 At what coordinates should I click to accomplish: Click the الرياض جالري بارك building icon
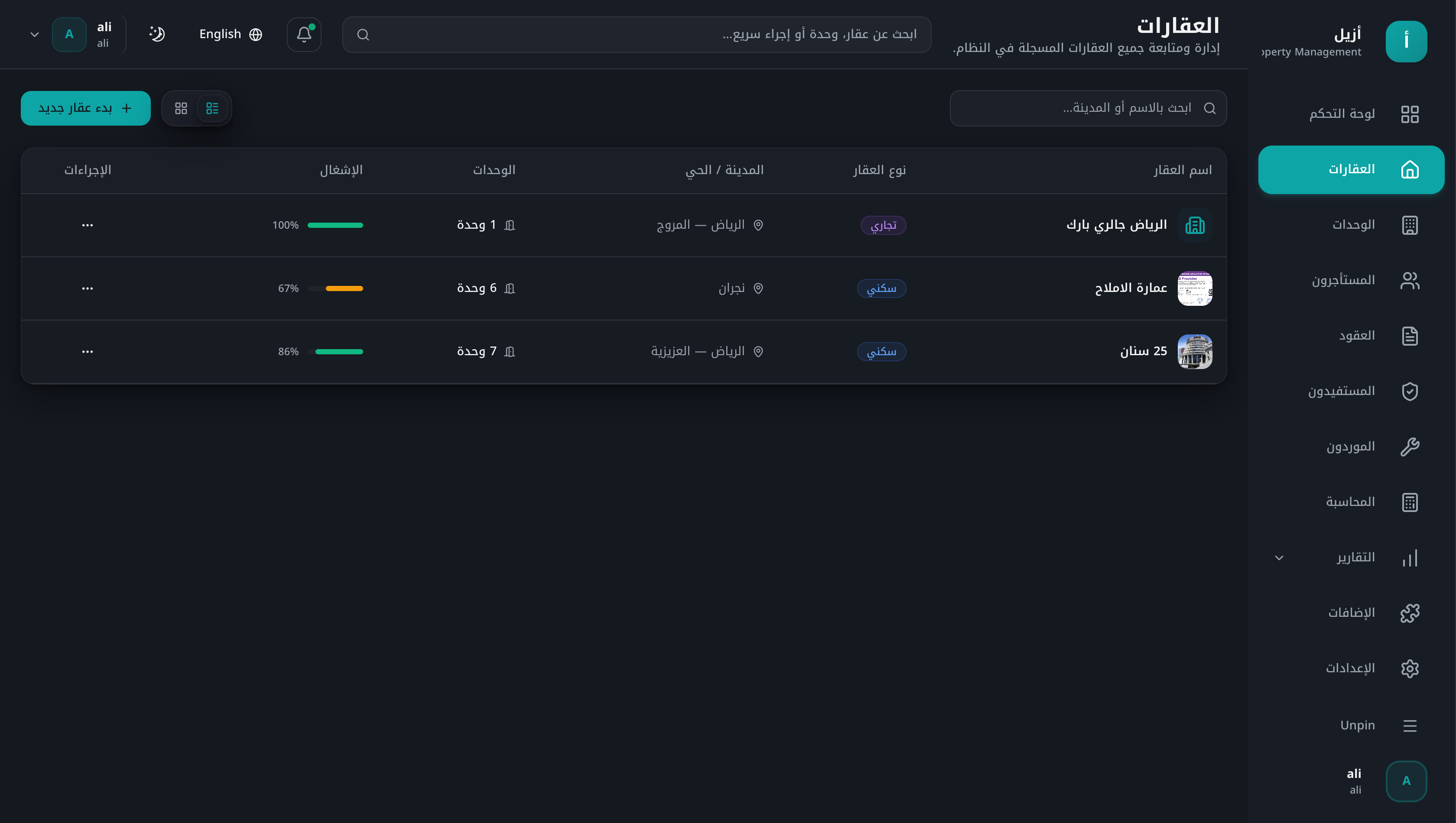[1194, 225]
